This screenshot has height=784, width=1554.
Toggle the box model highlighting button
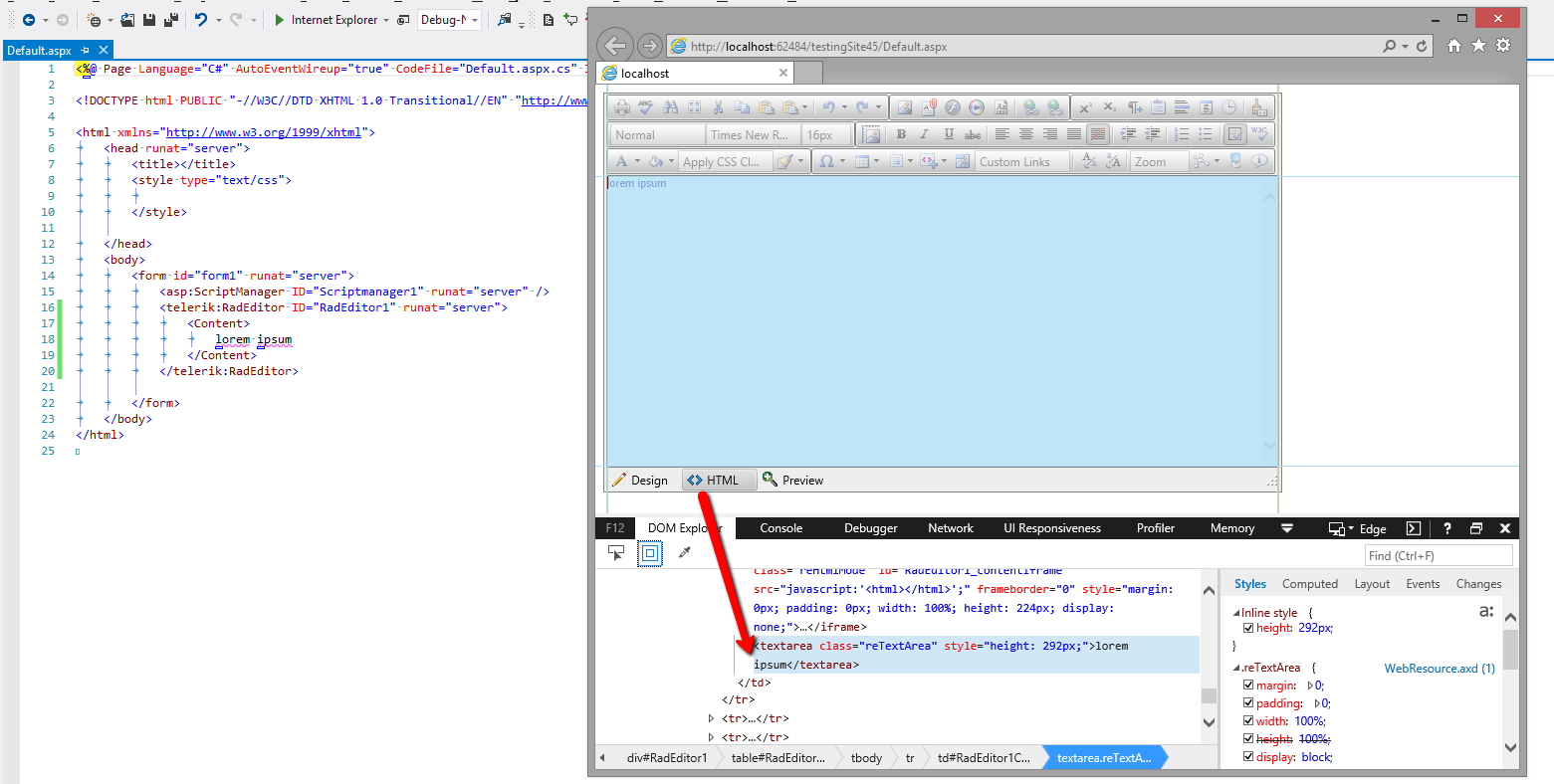[650, 553]
